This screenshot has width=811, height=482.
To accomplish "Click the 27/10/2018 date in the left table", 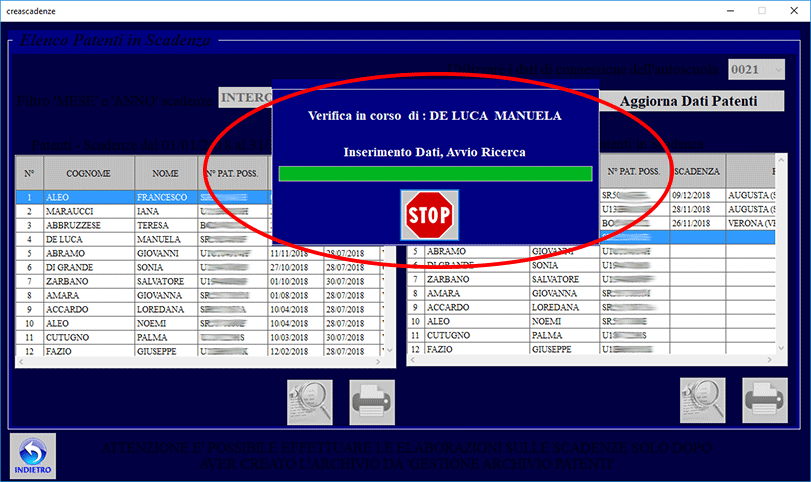I will point(289,267).
